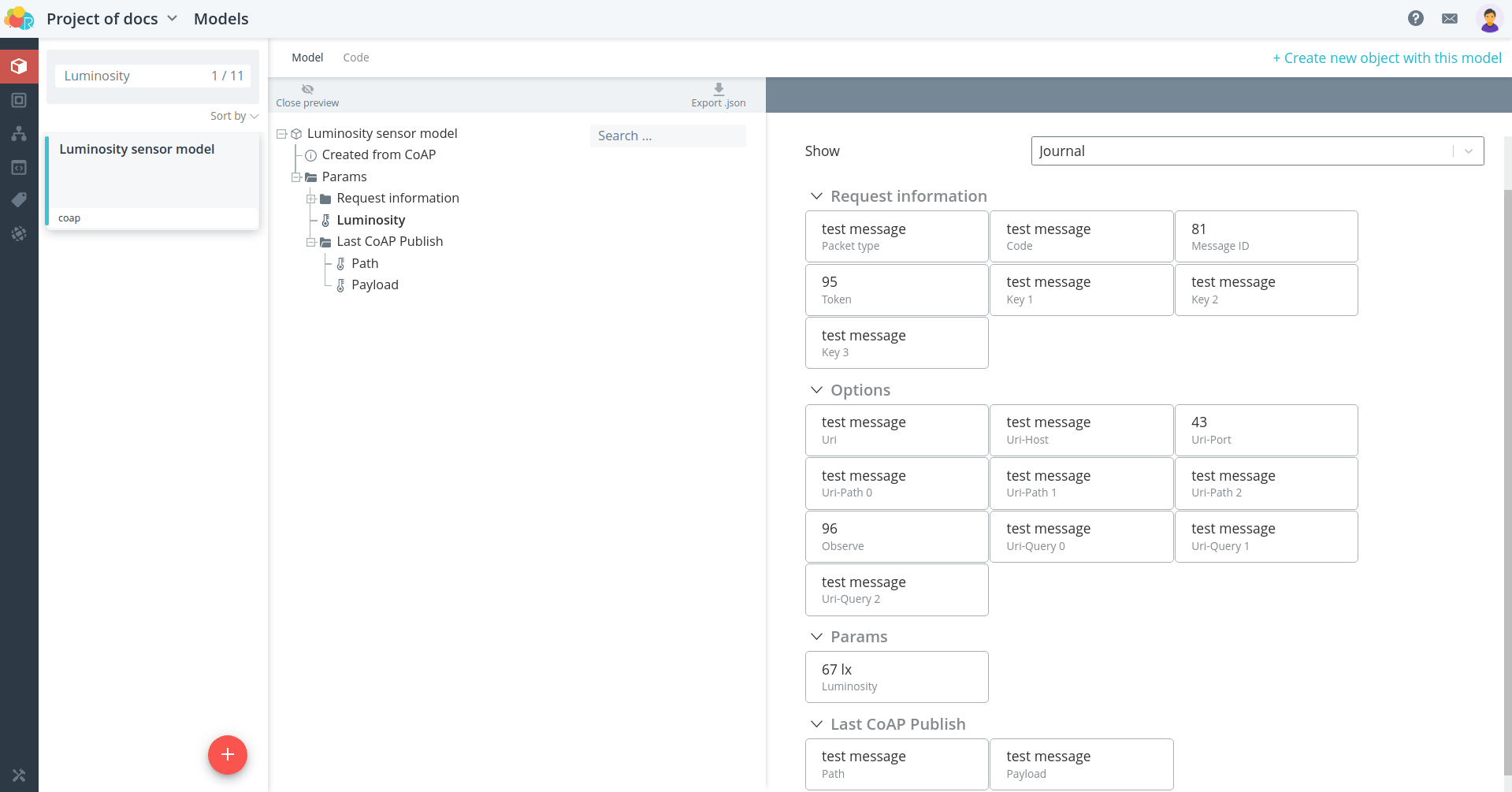Switch to the Code tab

[356, 58]
